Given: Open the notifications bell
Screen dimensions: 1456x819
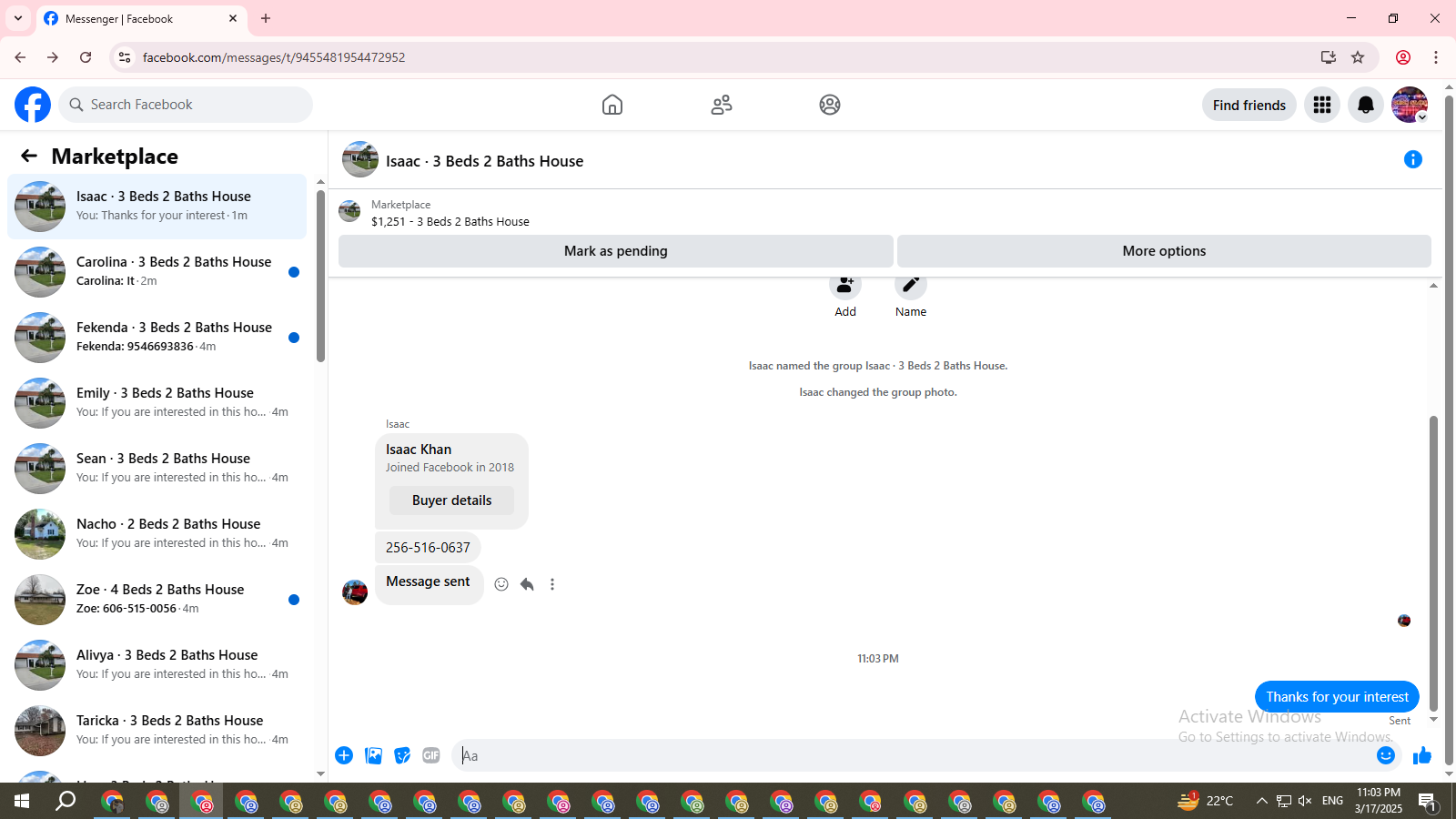Looking at the screenshot, I should [1366, 105].
